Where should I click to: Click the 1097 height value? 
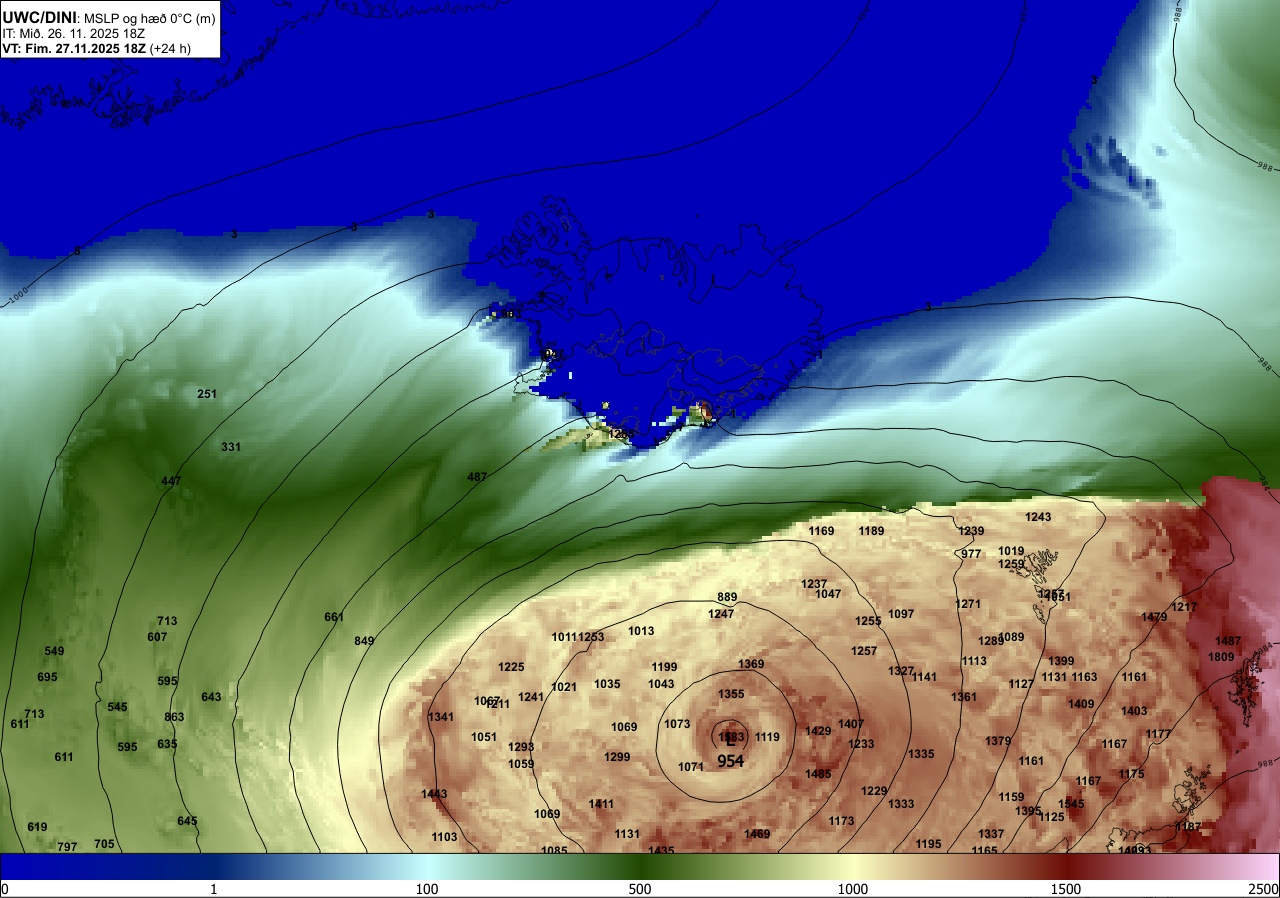(901, 614)
